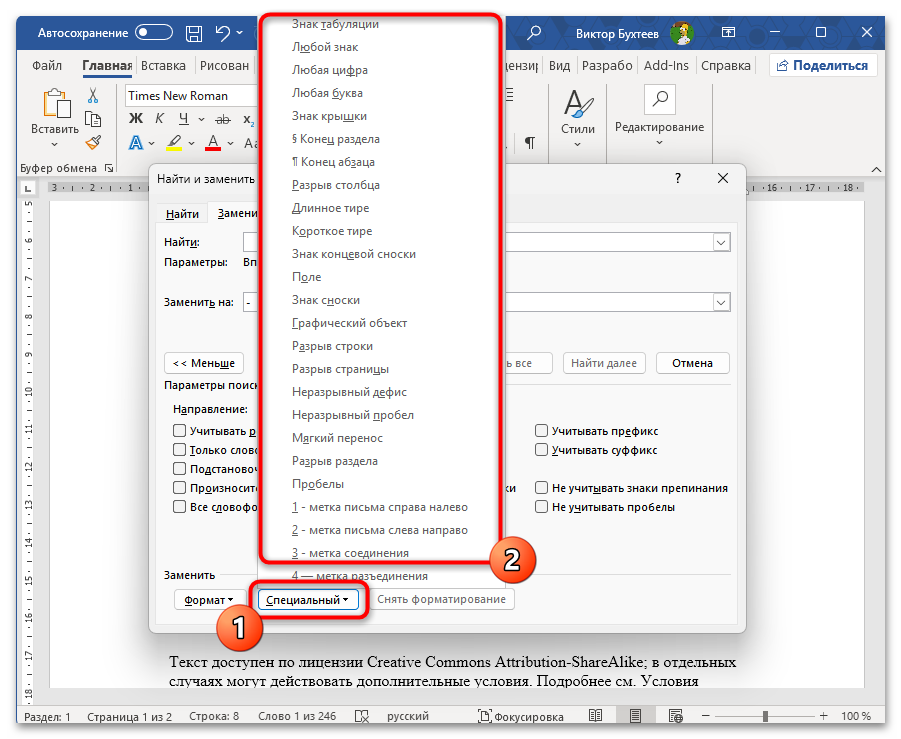Click the Editing magnifier icon
This screenshot has height=739, width=901.
tap(659, 100)
